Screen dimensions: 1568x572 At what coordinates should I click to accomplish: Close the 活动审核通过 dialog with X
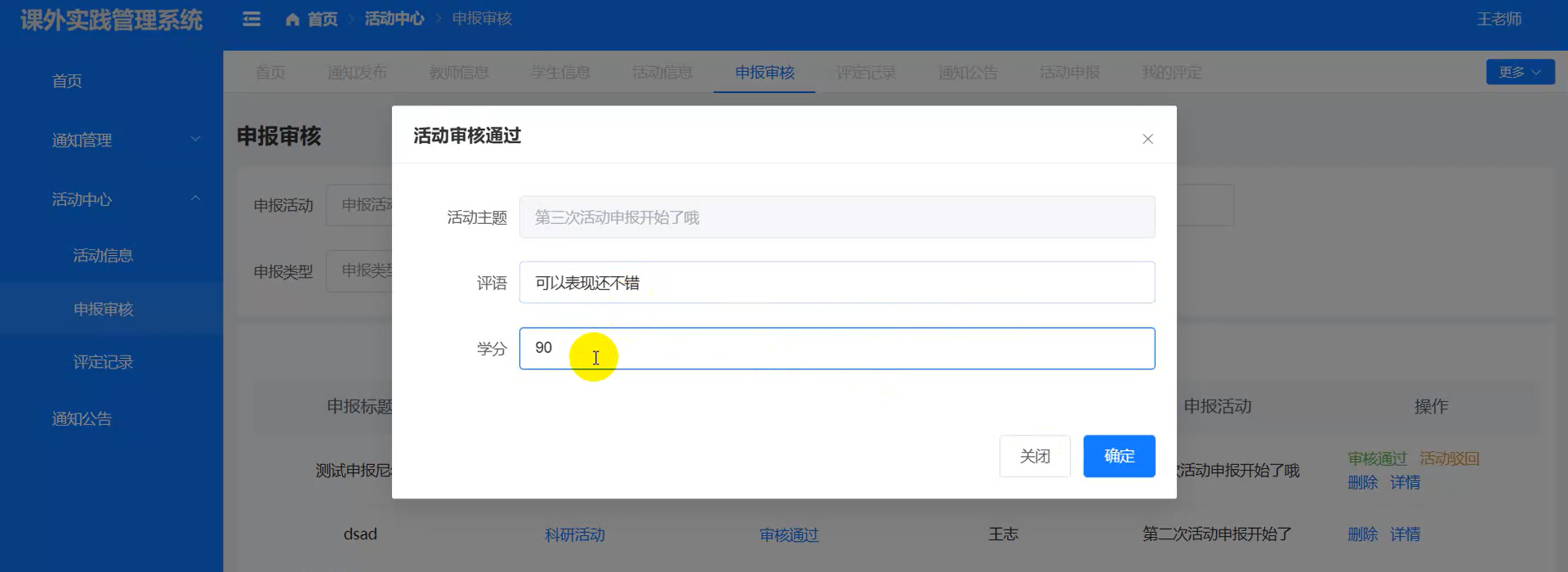tap(1147, 139)
